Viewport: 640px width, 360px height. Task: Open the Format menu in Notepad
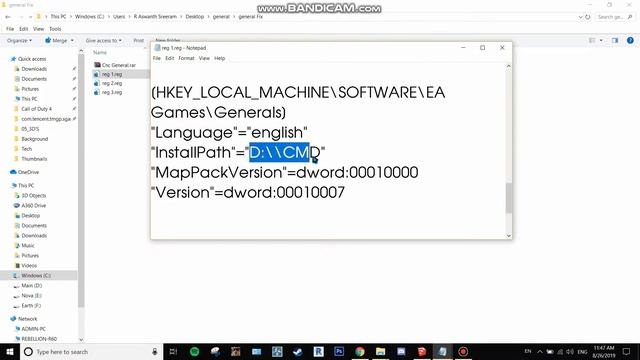pos(186,58)
